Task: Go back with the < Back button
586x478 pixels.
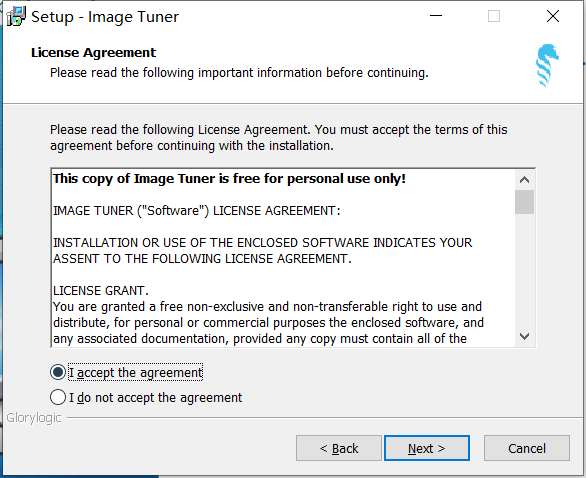Action: coord(339,448)
